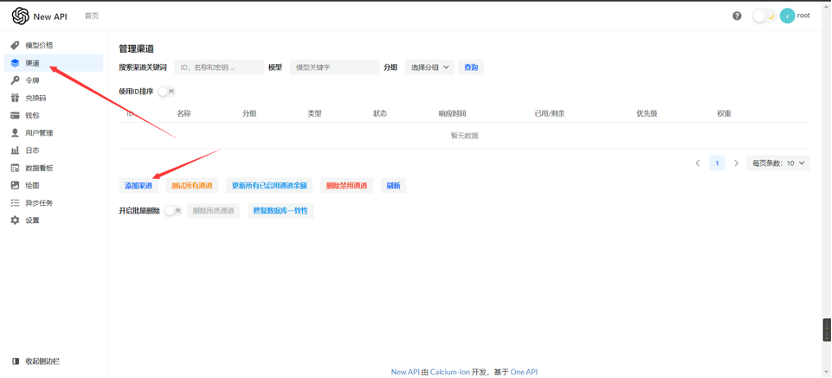Click the 管理渠道 heading
This screenshot has height=378, width=832.
pos(136,48)
